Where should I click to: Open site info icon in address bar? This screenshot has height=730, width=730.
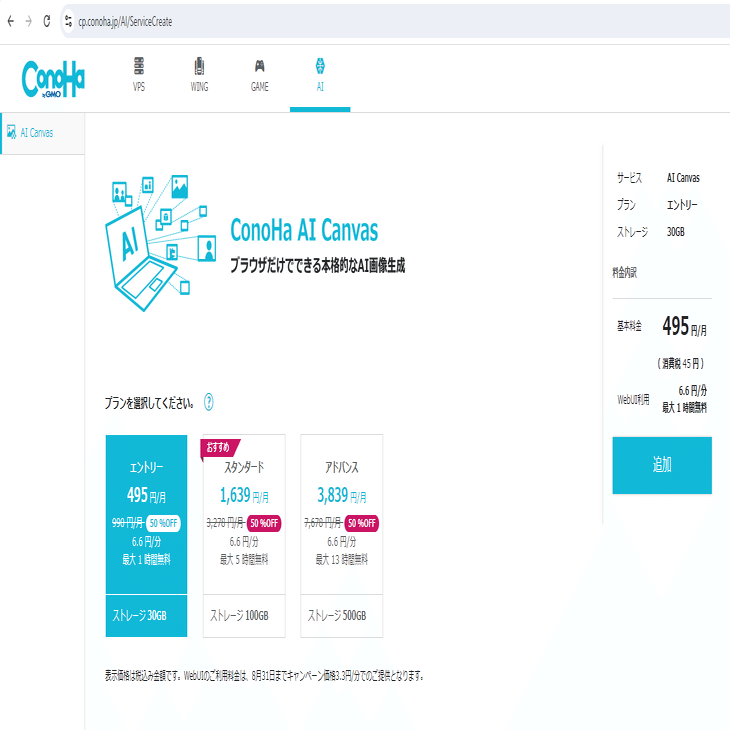tap(68, 21)
